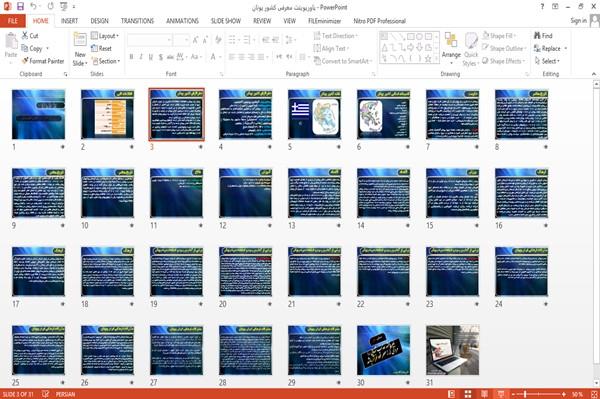Click the Undo arrow icon
Screen dimensions: 600x399
point(33,7)
